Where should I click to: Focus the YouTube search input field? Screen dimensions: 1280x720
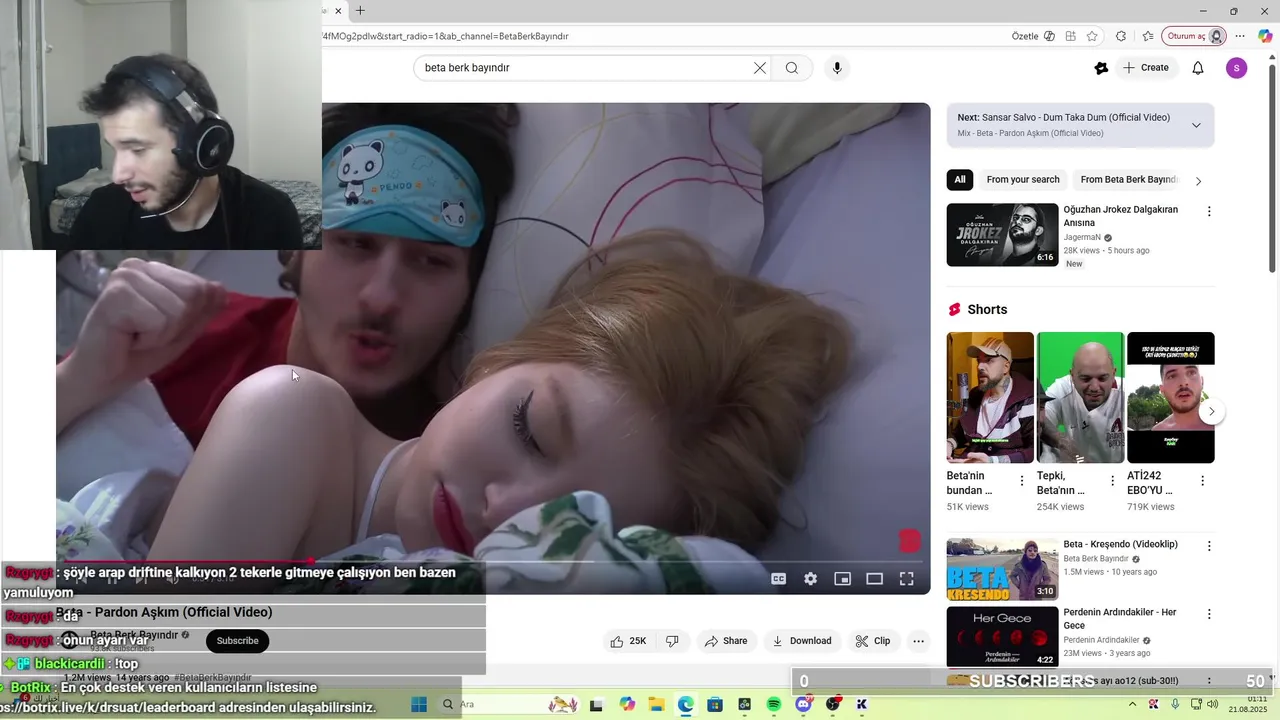(x=585, y=68)
